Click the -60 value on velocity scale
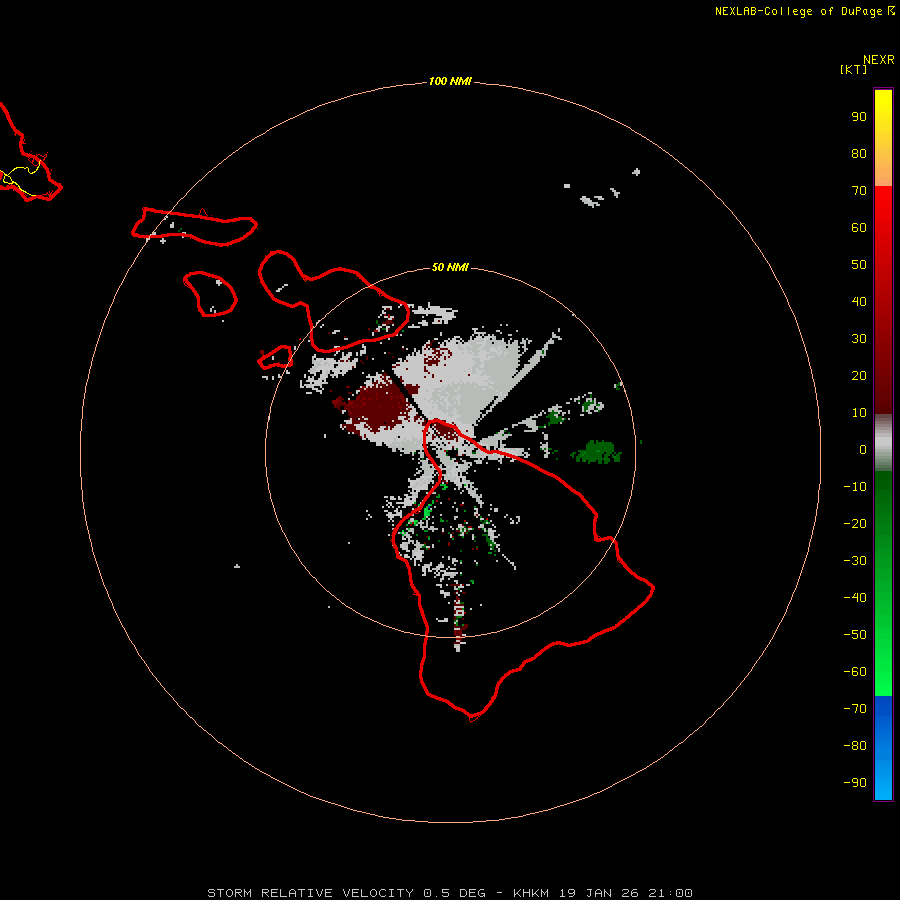The height and width of the screenshot is (900, 900). [855, 672]
